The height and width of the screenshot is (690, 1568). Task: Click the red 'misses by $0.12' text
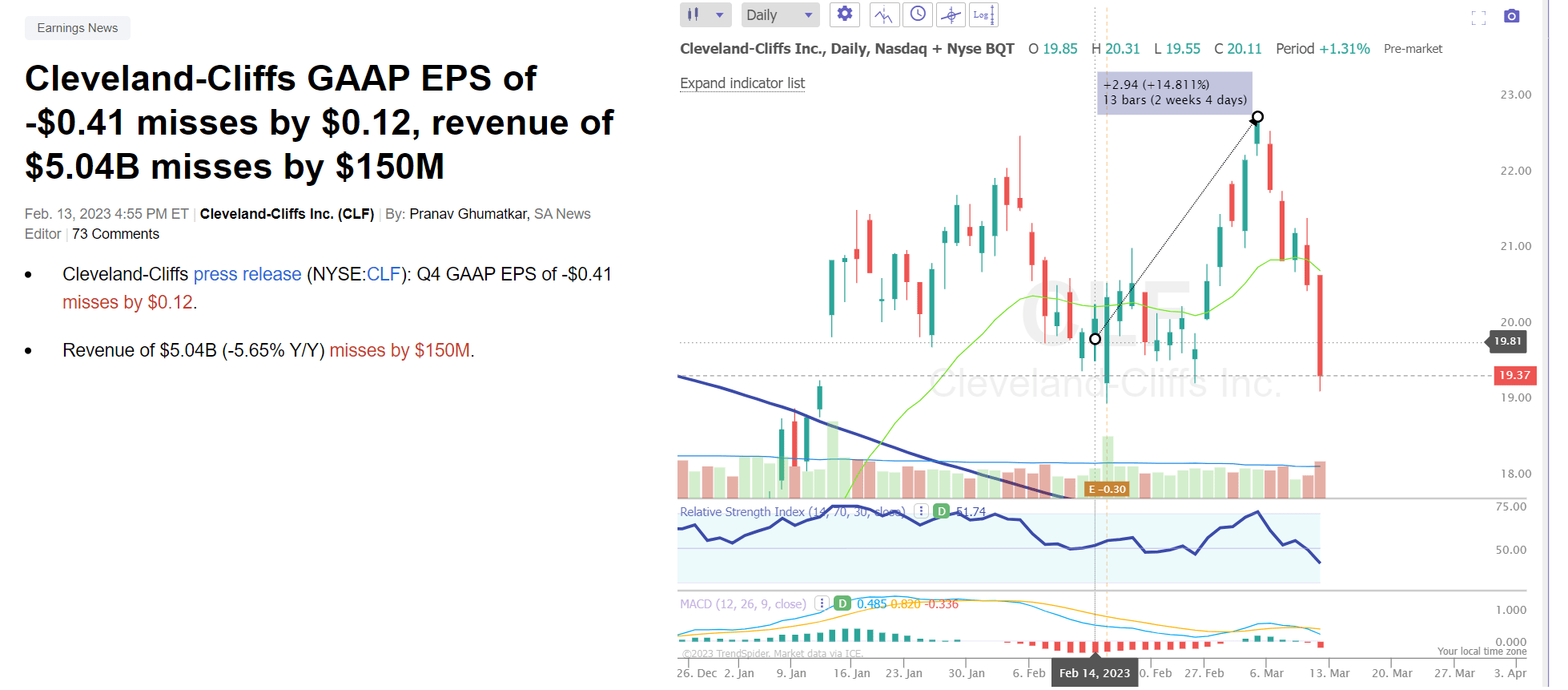coord(127,302)
